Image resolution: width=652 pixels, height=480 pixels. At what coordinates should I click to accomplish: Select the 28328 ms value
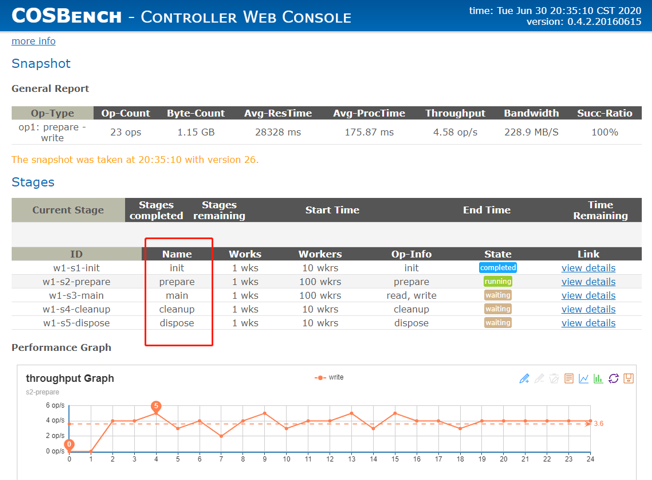[x=278, y=132]
